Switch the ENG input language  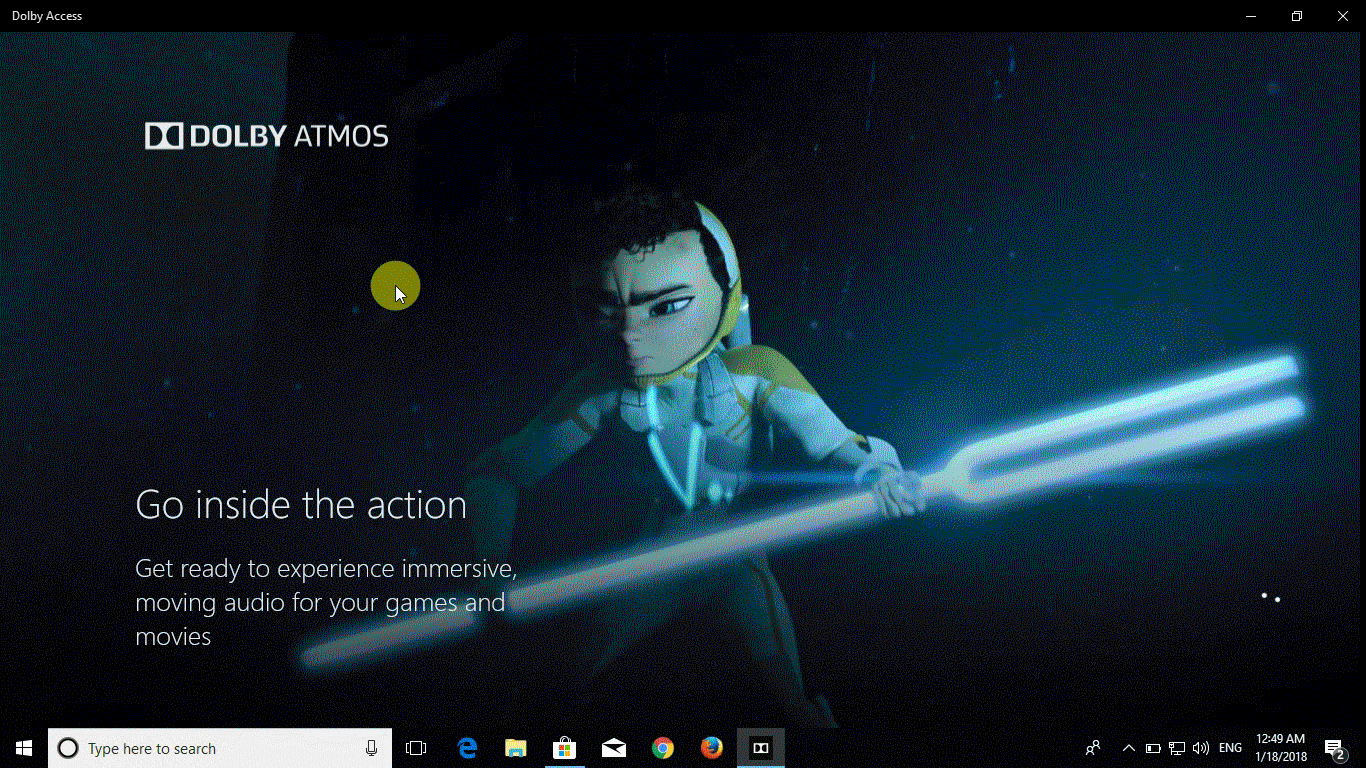(x=1231, y=748)
